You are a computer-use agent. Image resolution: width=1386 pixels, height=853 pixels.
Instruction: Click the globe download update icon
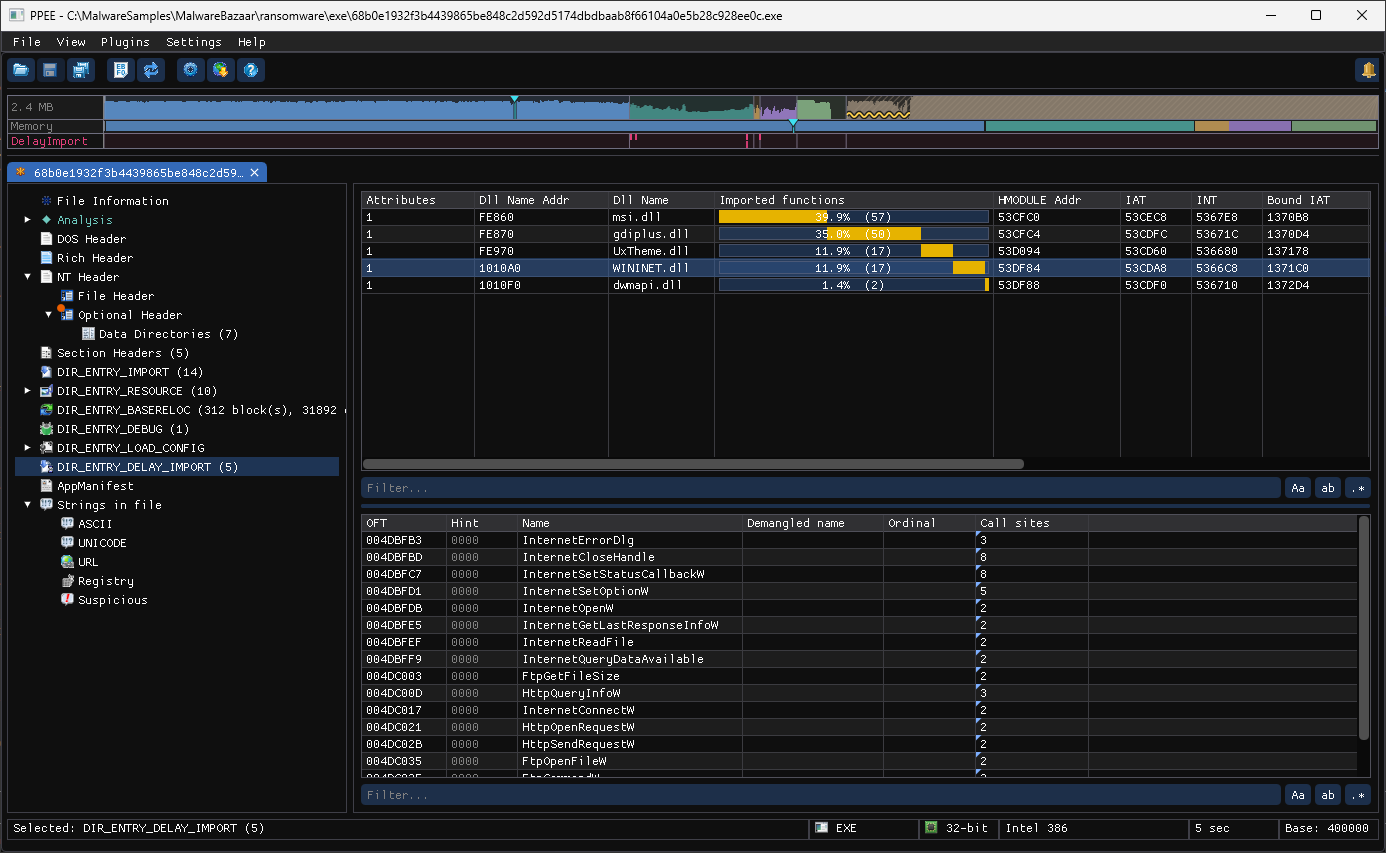pos(221,70)
